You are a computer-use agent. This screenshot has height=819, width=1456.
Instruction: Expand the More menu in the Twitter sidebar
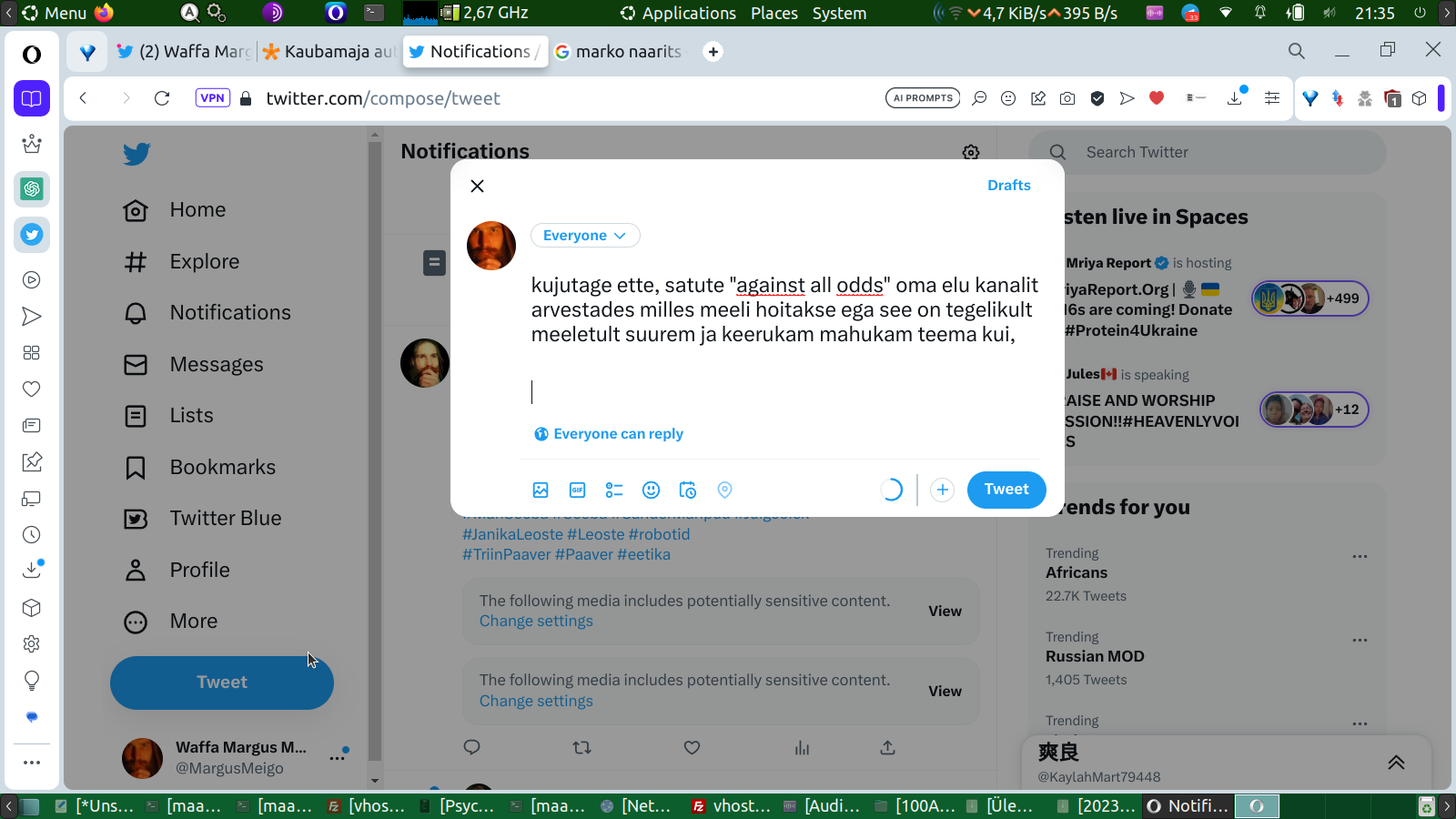[171, 622]
